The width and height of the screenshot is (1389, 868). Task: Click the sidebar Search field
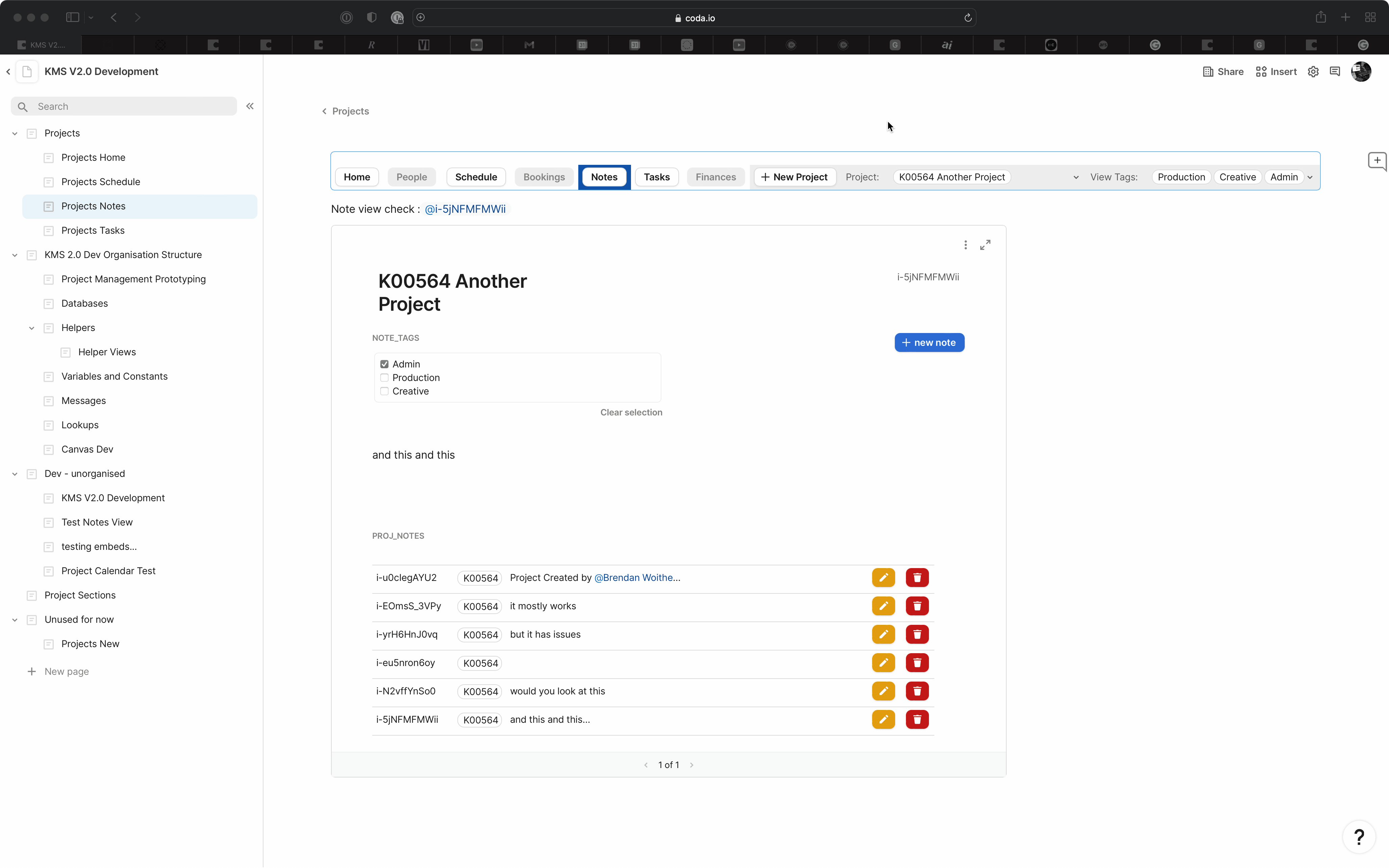click(x=132, y=106)
